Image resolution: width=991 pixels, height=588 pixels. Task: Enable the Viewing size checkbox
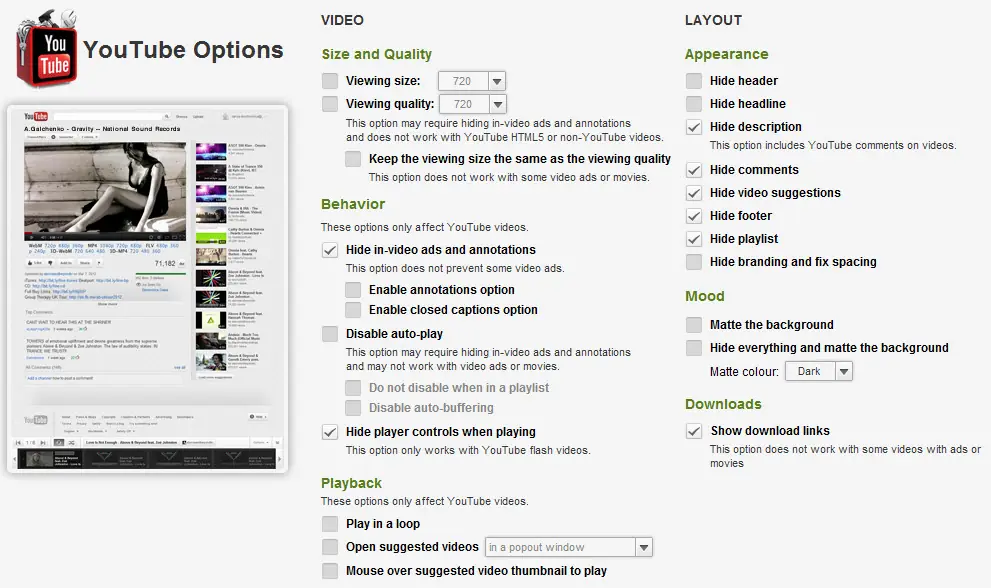pos(330,81)
